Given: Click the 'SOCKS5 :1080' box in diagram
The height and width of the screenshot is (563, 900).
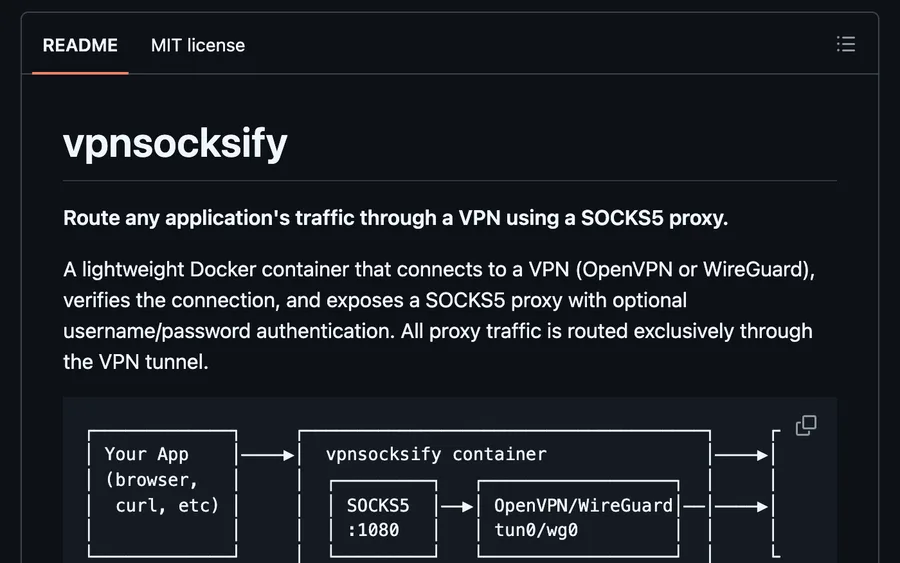Looking at the screenshot, I should tap(383, 518).
